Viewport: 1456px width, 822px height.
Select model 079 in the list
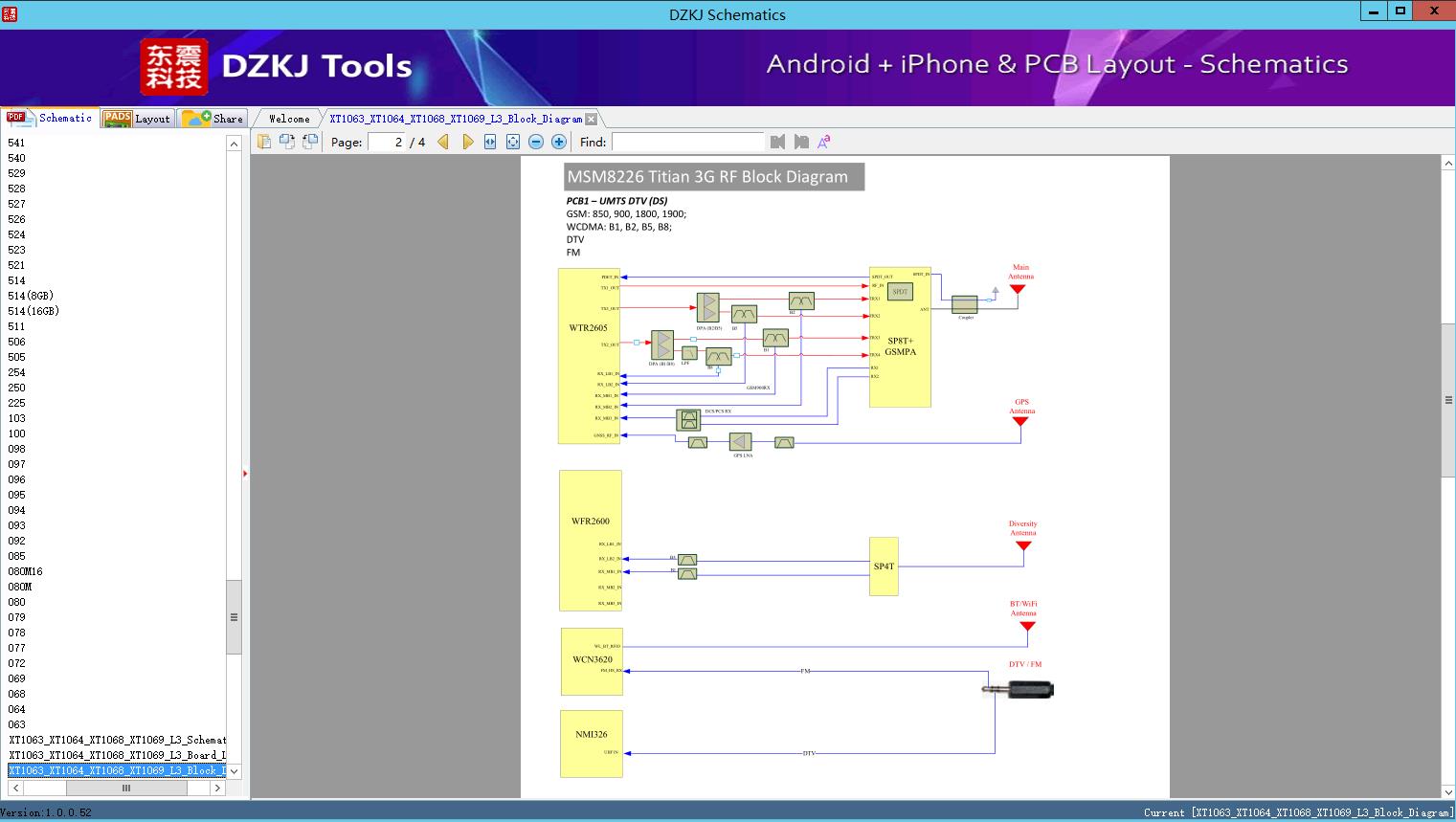(16, 617)
